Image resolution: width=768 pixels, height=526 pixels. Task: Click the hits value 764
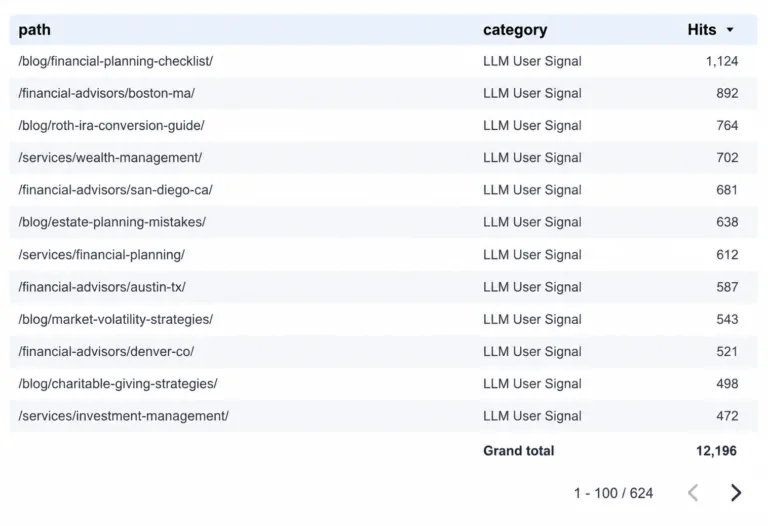[727, 125]
